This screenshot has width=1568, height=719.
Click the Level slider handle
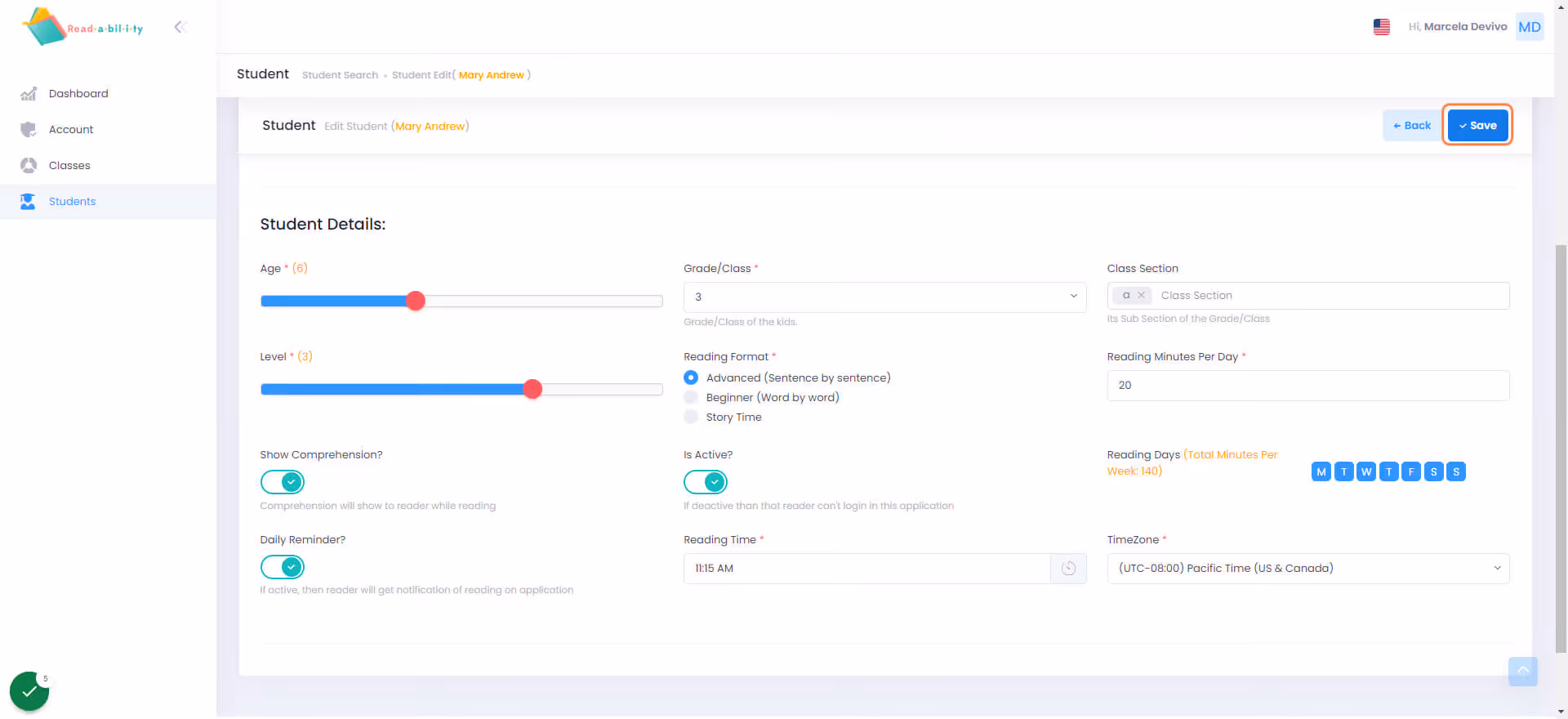point(532,389)
